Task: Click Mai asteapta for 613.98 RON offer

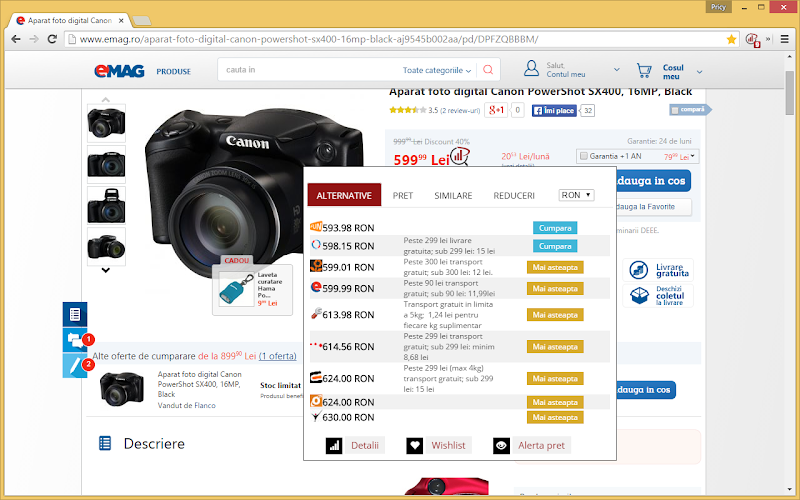Action: (555, 315)
